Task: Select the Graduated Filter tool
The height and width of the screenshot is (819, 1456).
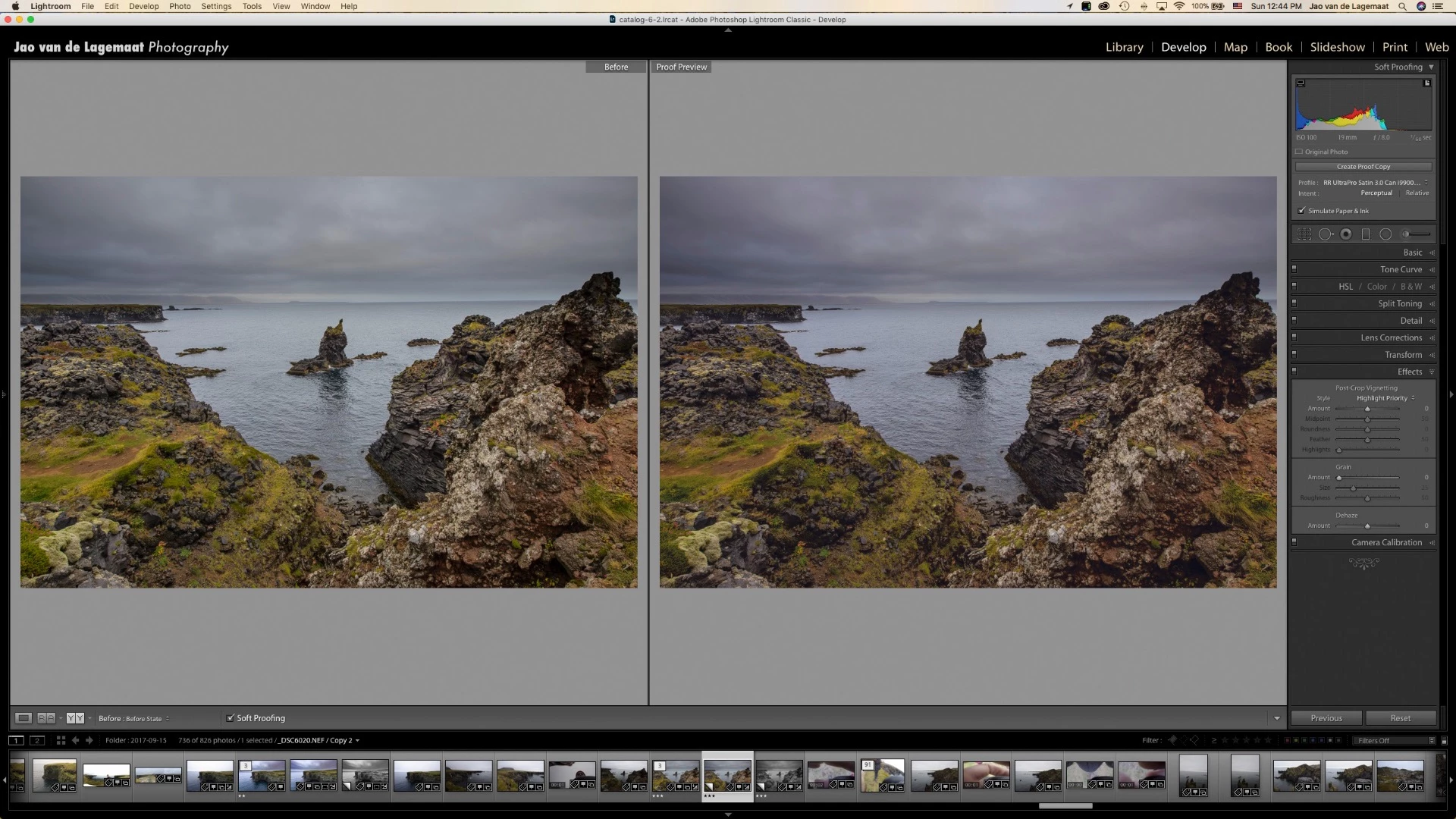Action: (x=1366, y=234)
